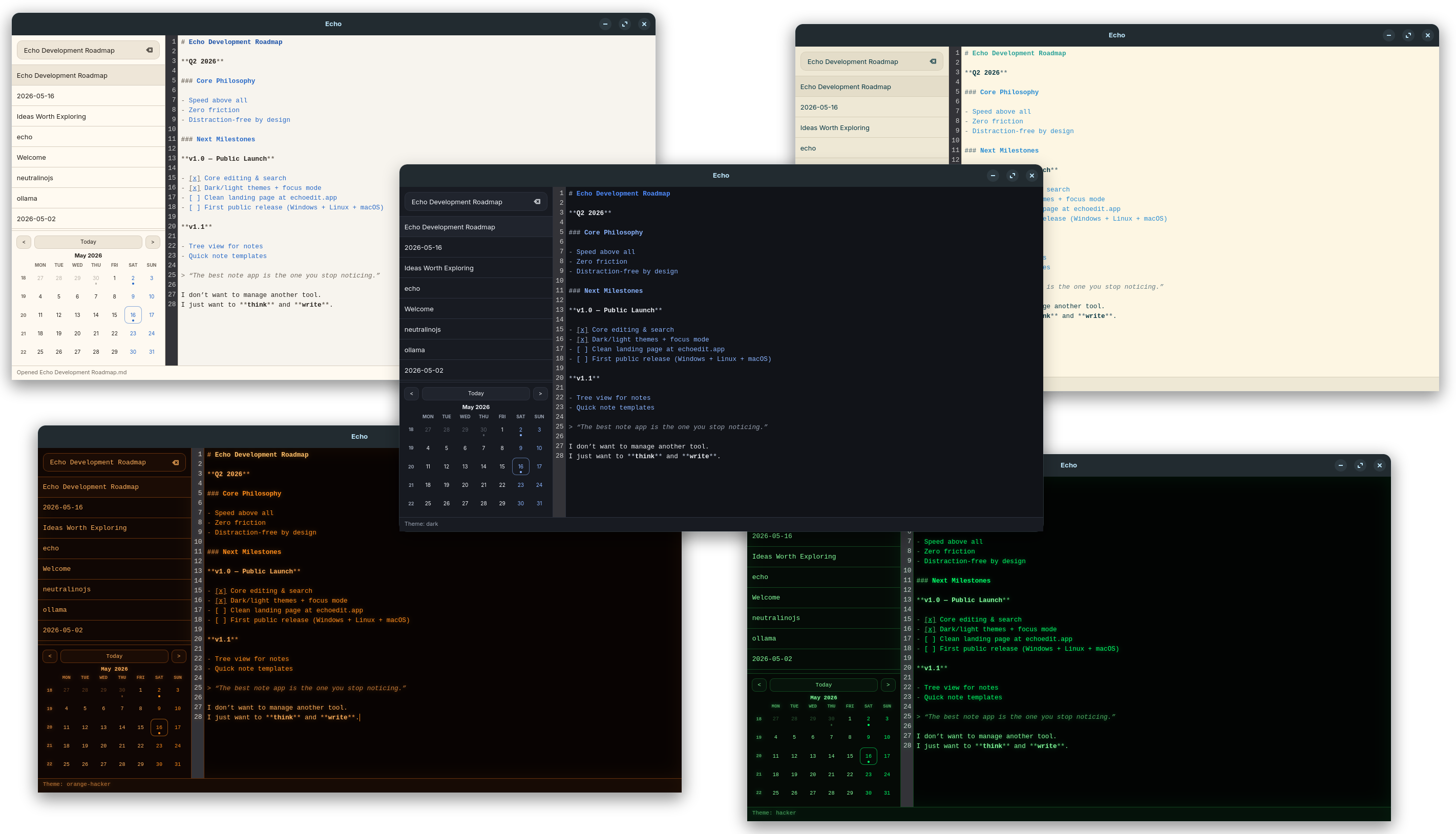The height and width of the screenshot is (834, 1456).
Task: Select day 23 in dark window calendar
Action: [x=520, y=485]
